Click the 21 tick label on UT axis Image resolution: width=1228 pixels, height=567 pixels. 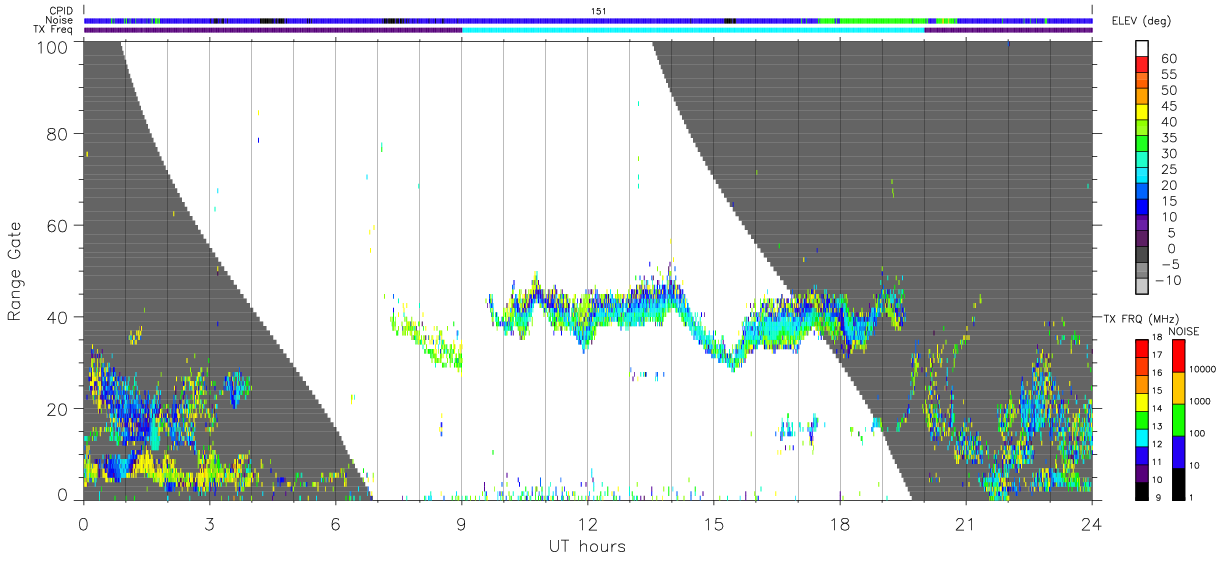(966, 523)
